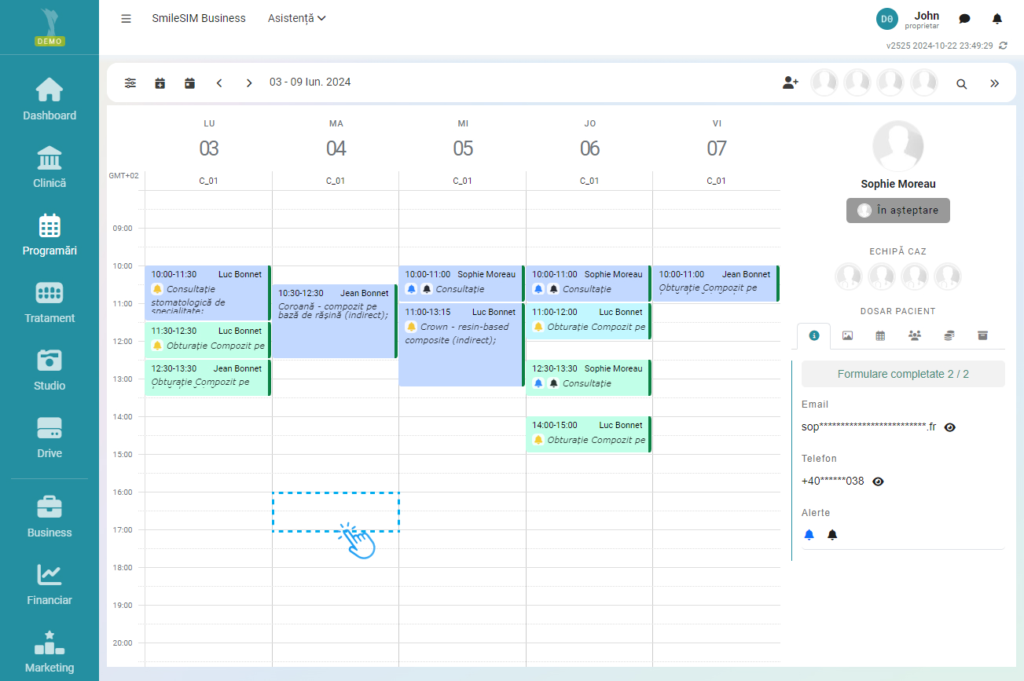
Task: Open the calendar tab in Dosar Pacient
Action: click(880, 336)
